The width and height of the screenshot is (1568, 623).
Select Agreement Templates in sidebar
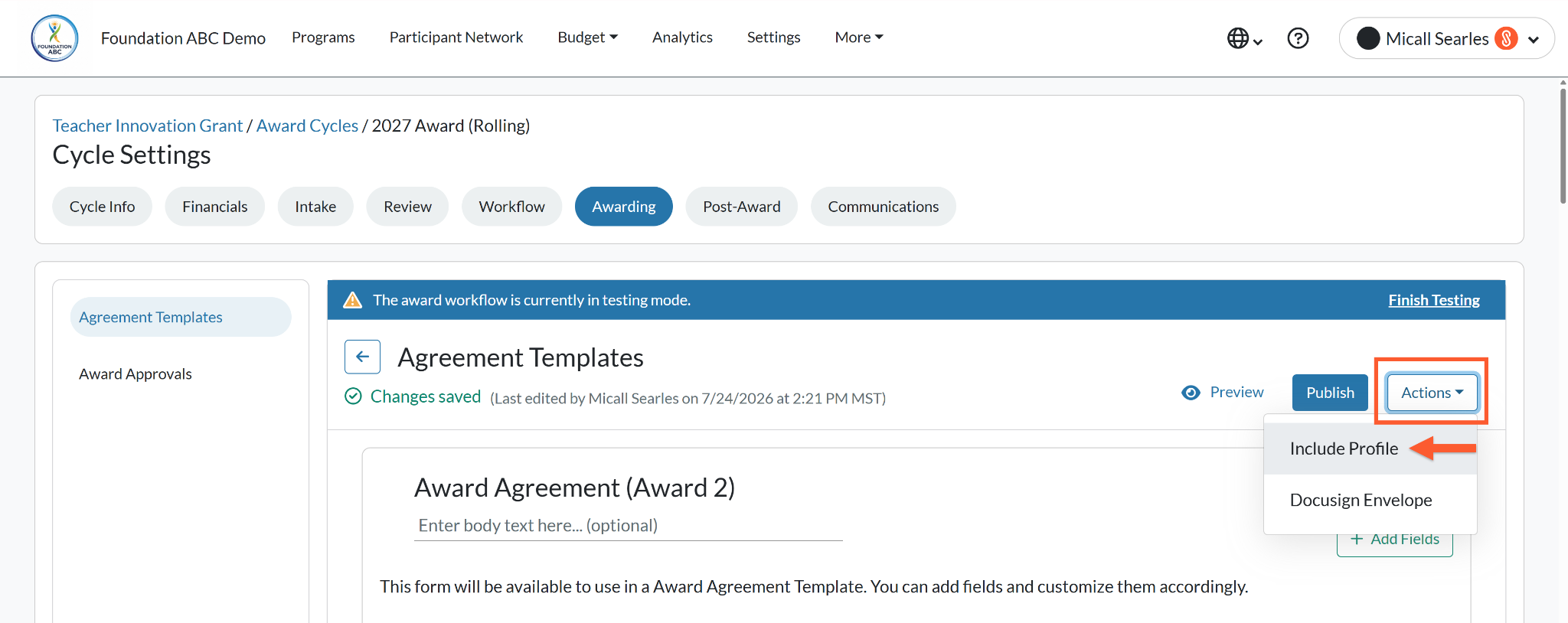click(181, 317)
